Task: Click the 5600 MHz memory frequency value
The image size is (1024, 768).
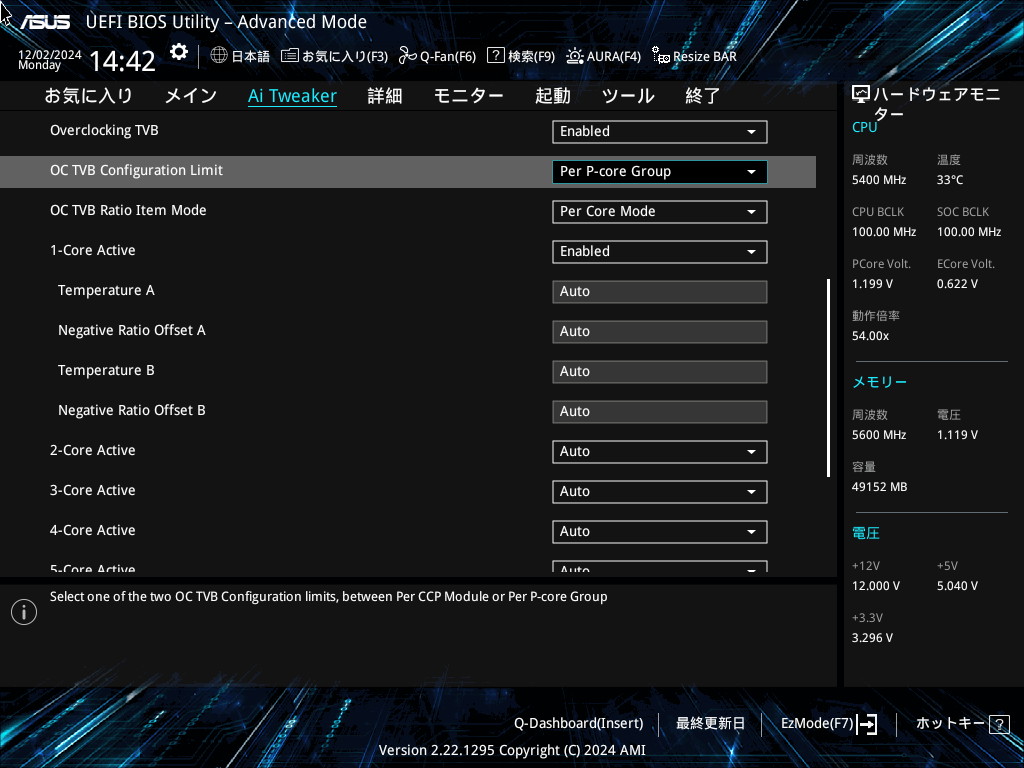Action: 879,435
